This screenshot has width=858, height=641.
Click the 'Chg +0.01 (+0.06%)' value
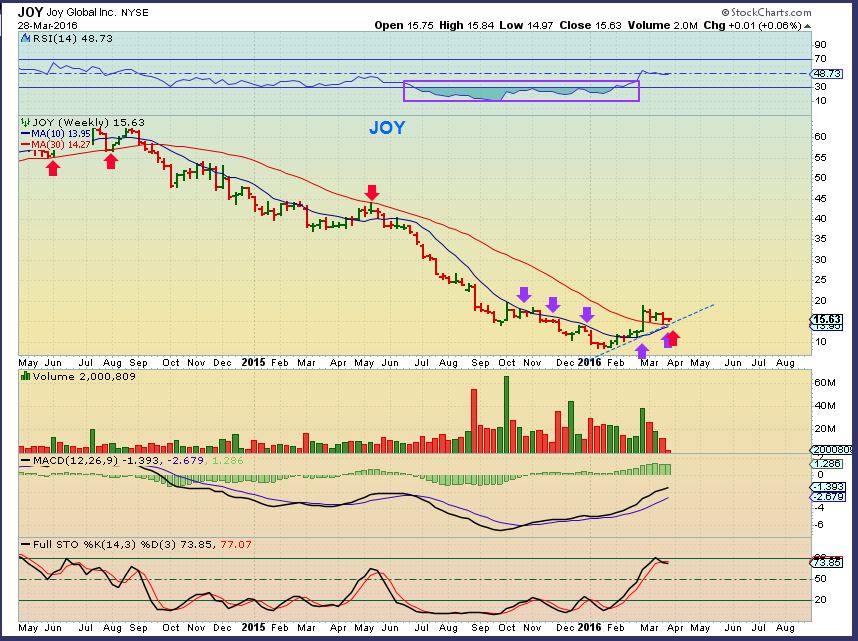click(x=752, y=25)
